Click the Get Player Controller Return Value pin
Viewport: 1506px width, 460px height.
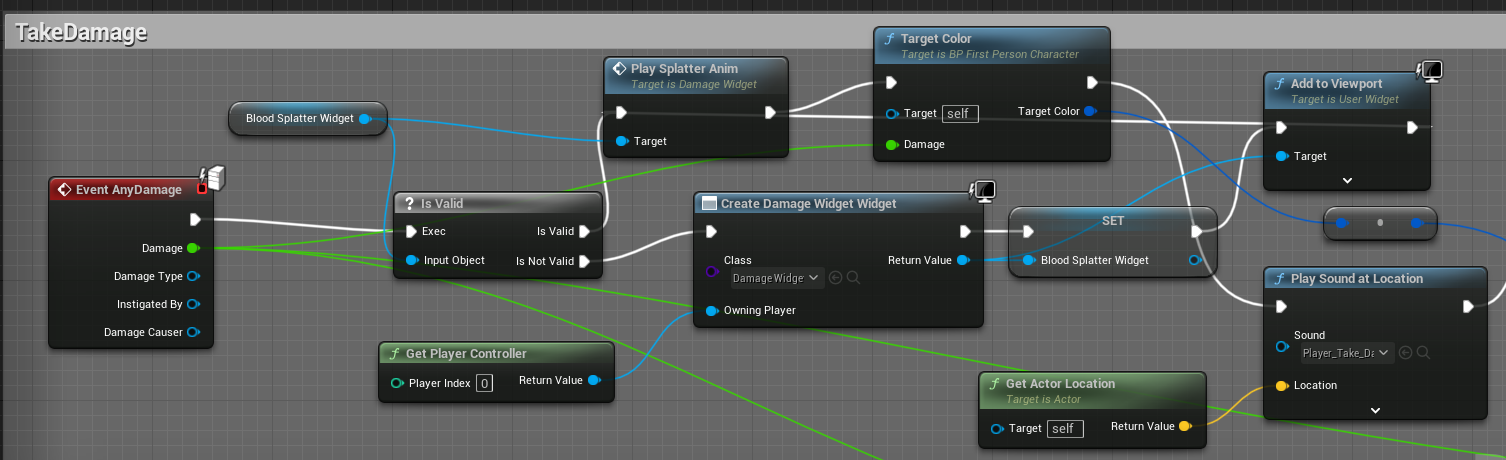[x=593, y=381]
